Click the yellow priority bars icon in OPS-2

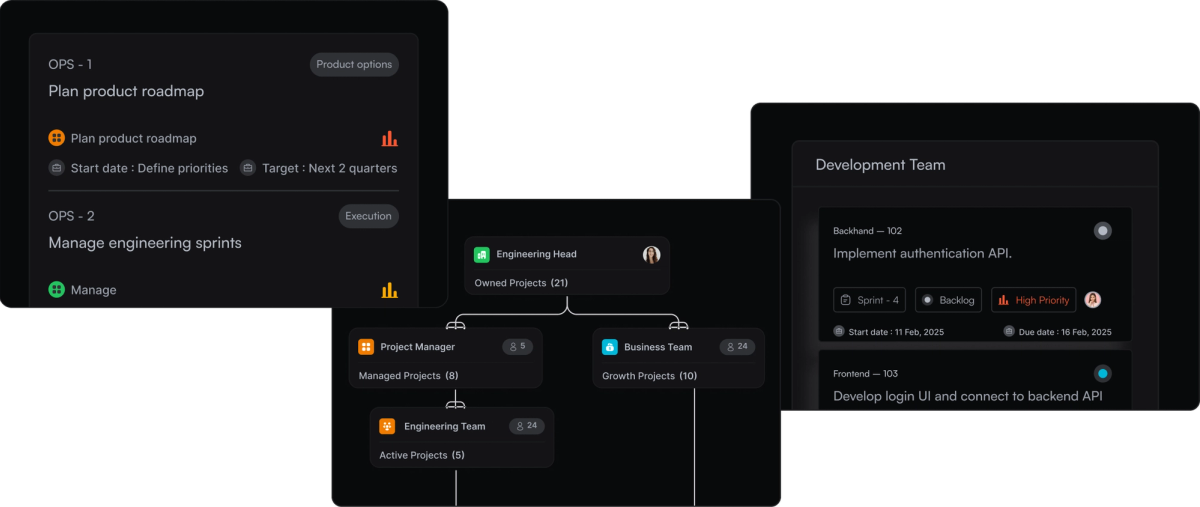(390, 290)
